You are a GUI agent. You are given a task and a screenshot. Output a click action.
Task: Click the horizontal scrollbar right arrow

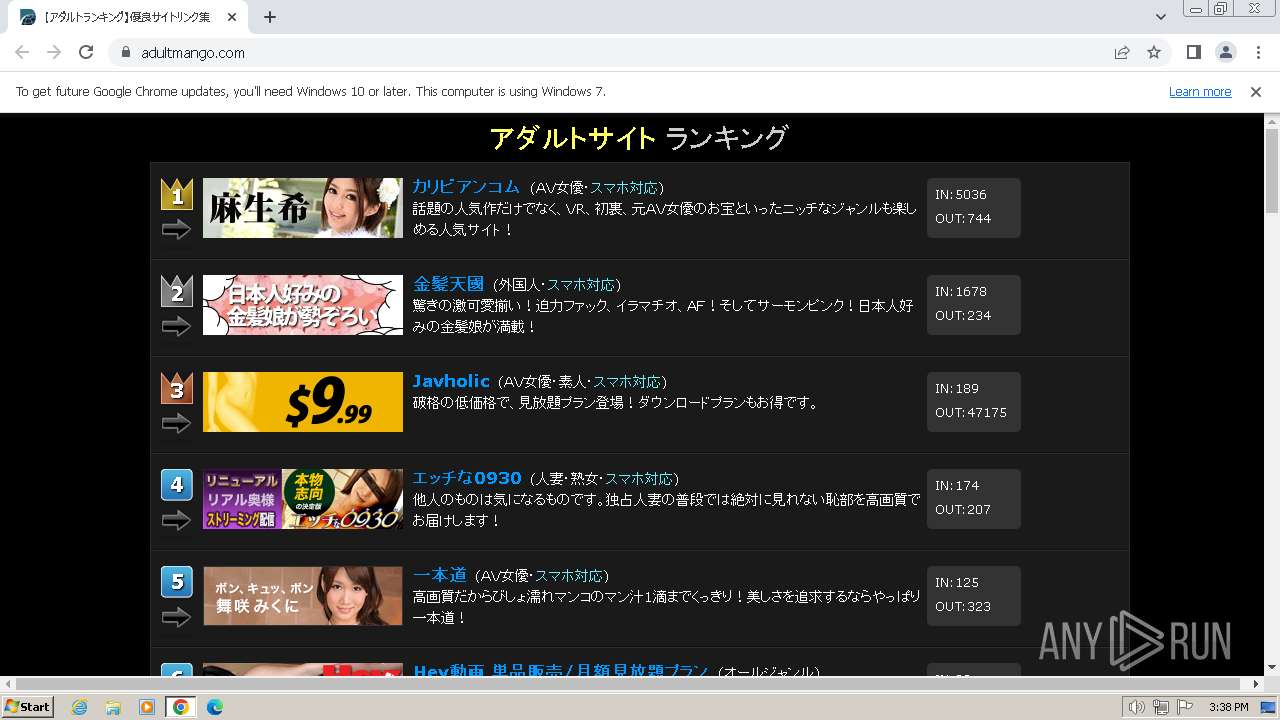click(1256, 684)
